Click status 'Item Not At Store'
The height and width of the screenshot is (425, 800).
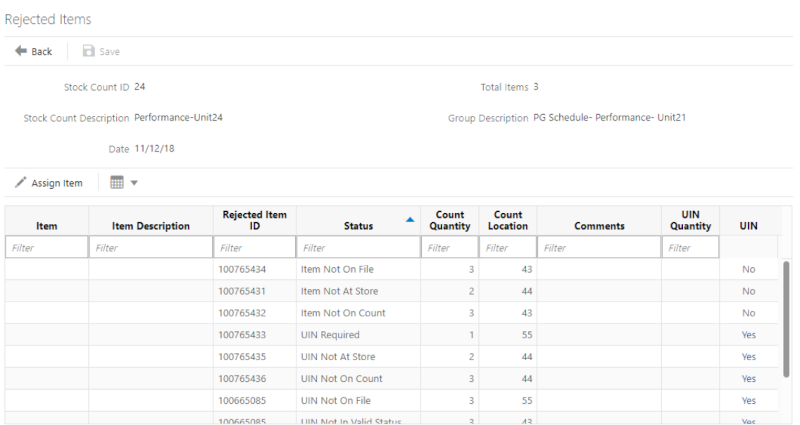pos(339,291)
